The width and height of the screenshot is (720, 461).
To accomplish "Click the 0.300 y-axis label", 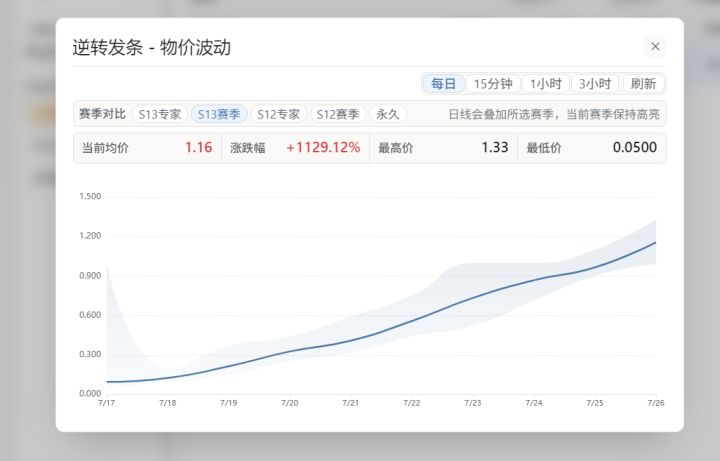I will pyautogui.click(x=90, y=354).
